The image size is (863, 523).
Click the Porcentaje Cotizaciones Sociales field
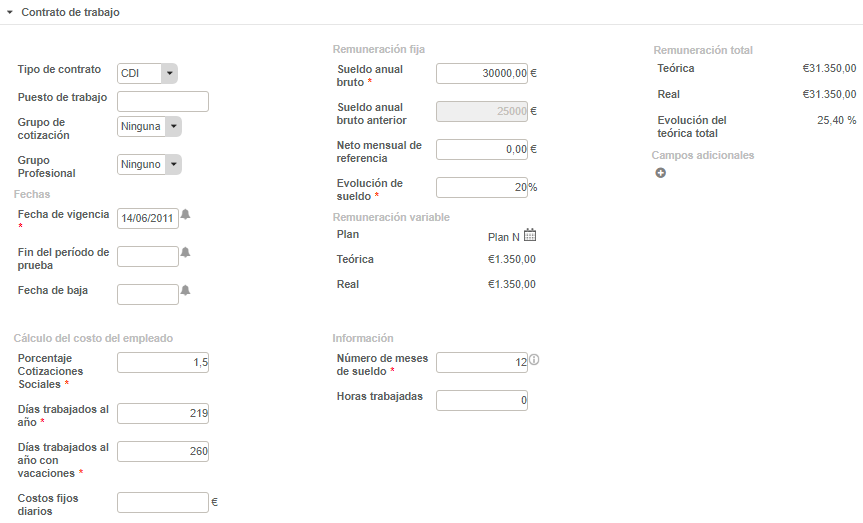163,363
